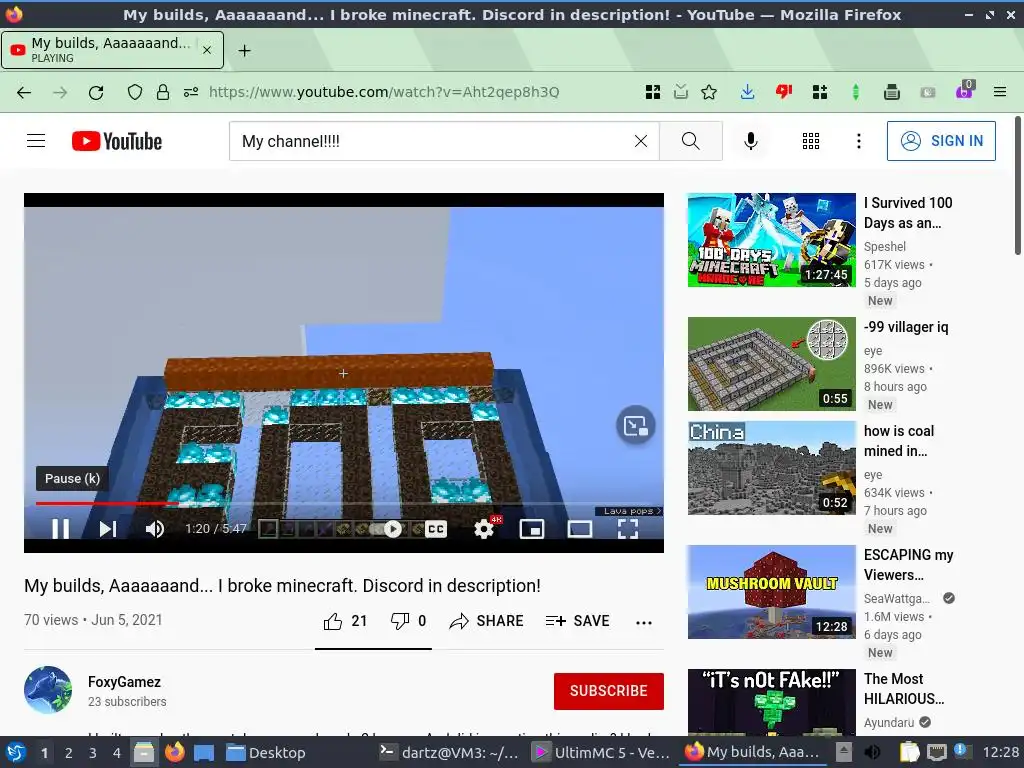This screenshot has width=1024, height=768.
Task: Enter full screen mode
Action: tap(628, 528)
